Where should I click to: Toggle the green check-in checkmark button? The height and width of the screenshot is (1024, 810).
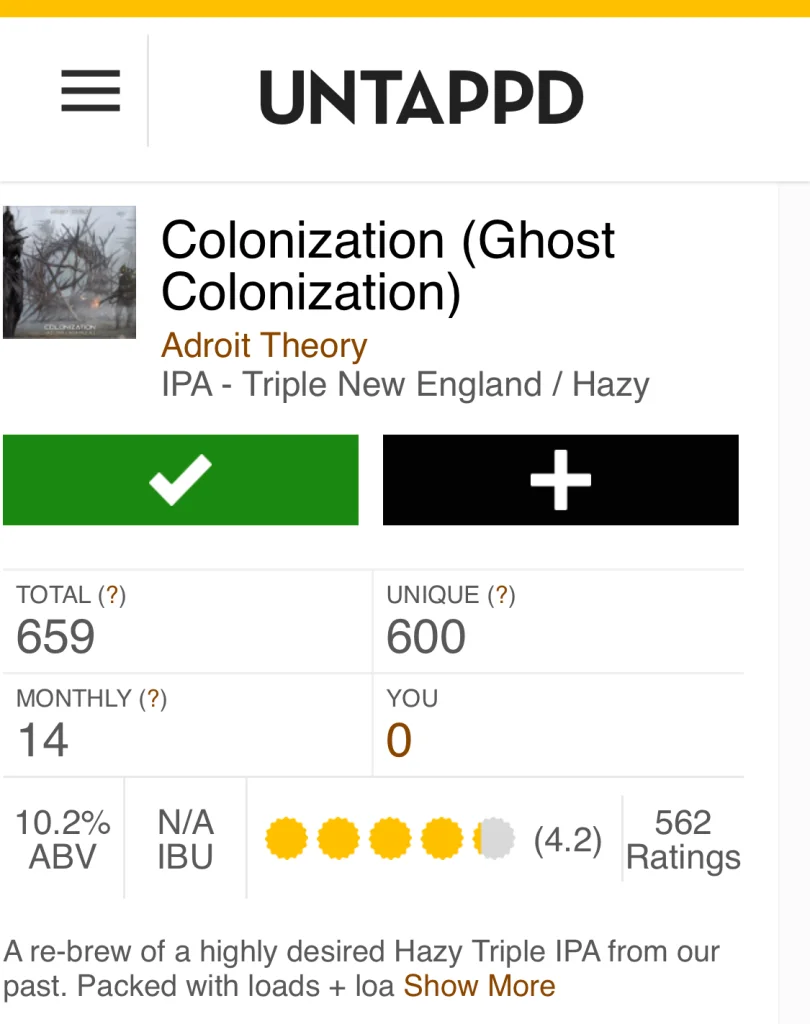(x=181, y=480)
